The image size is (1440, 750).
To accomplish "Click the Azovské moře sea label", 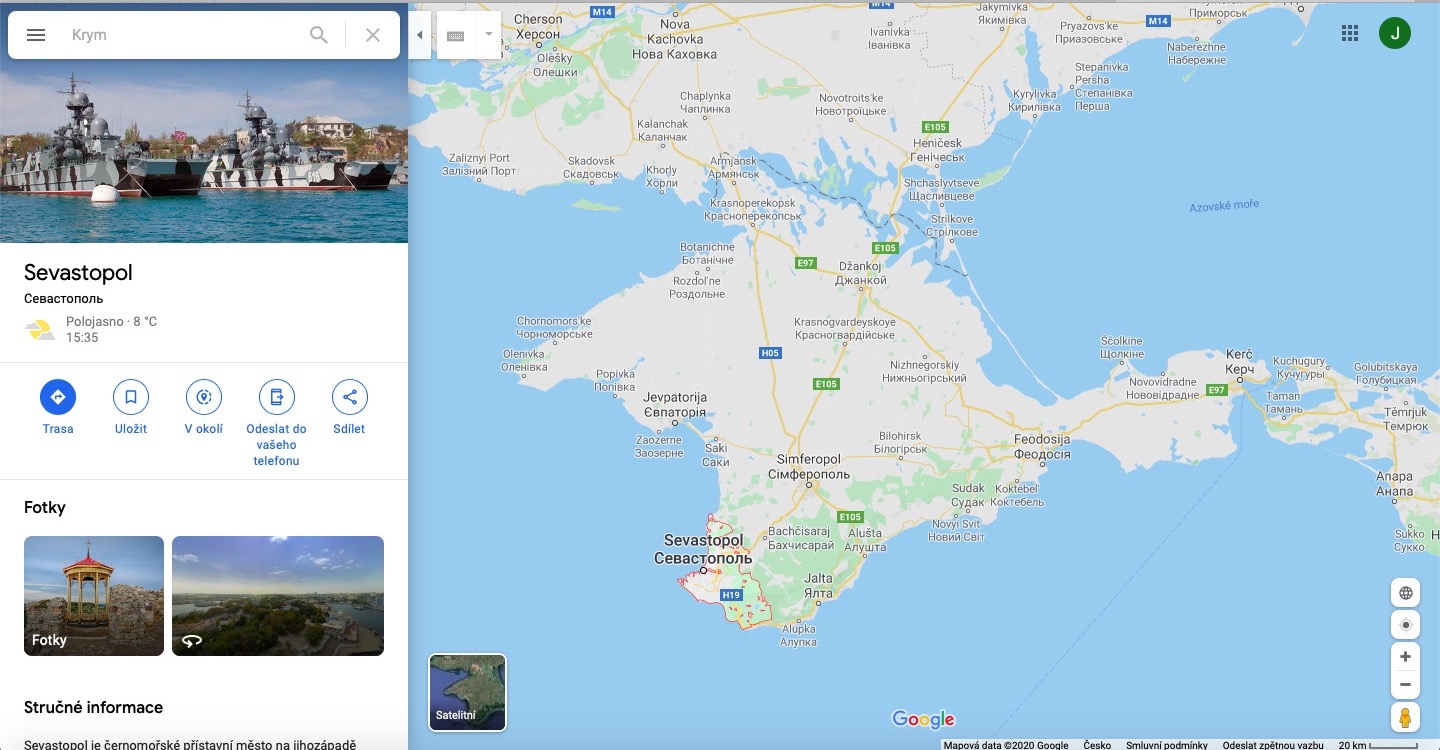I will [1224, 206].
